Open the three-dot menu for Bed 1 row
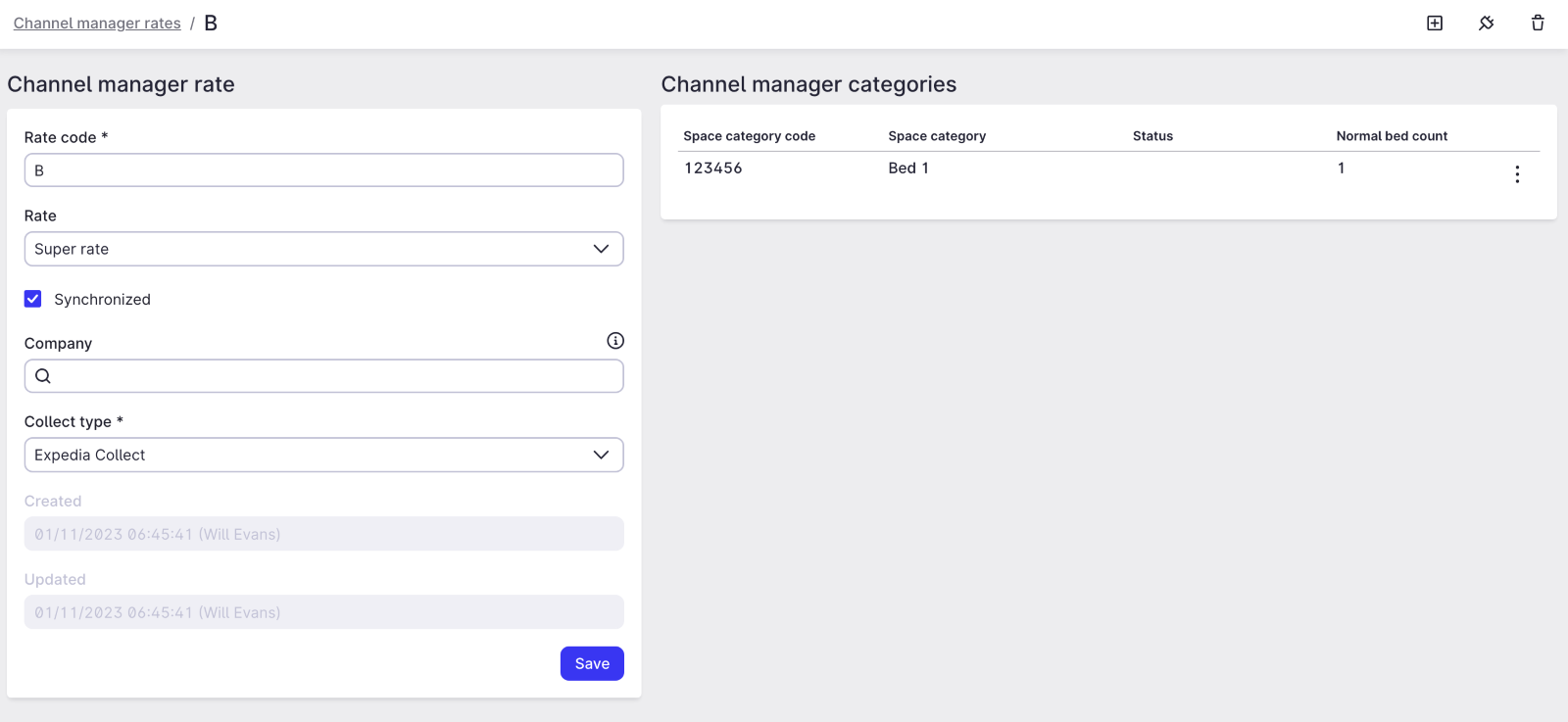 [1517, 174]
